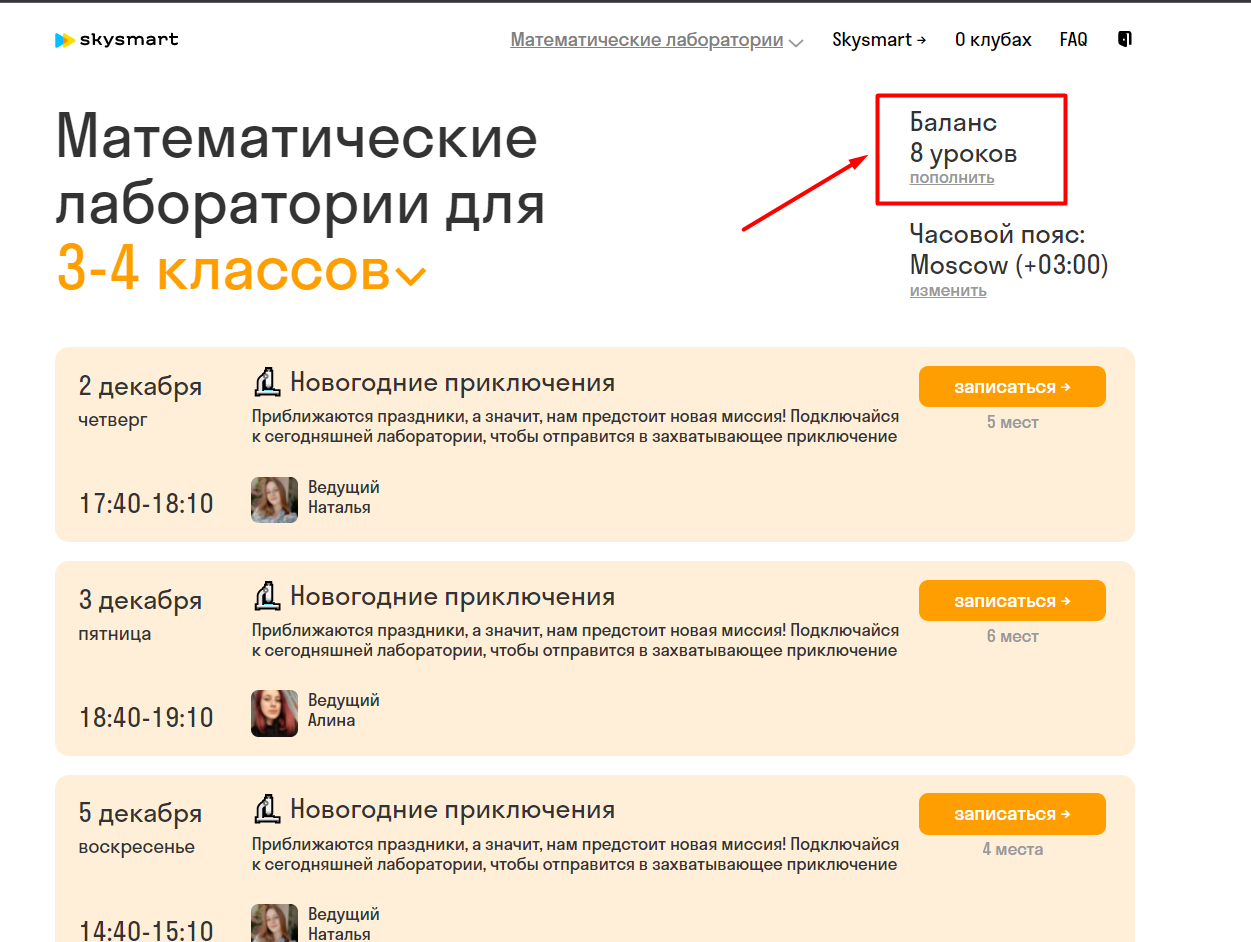1251x942 pixels.
Task: Click Наталья's avatar in 2 декабря card
Action: click(x=274, y=500)
